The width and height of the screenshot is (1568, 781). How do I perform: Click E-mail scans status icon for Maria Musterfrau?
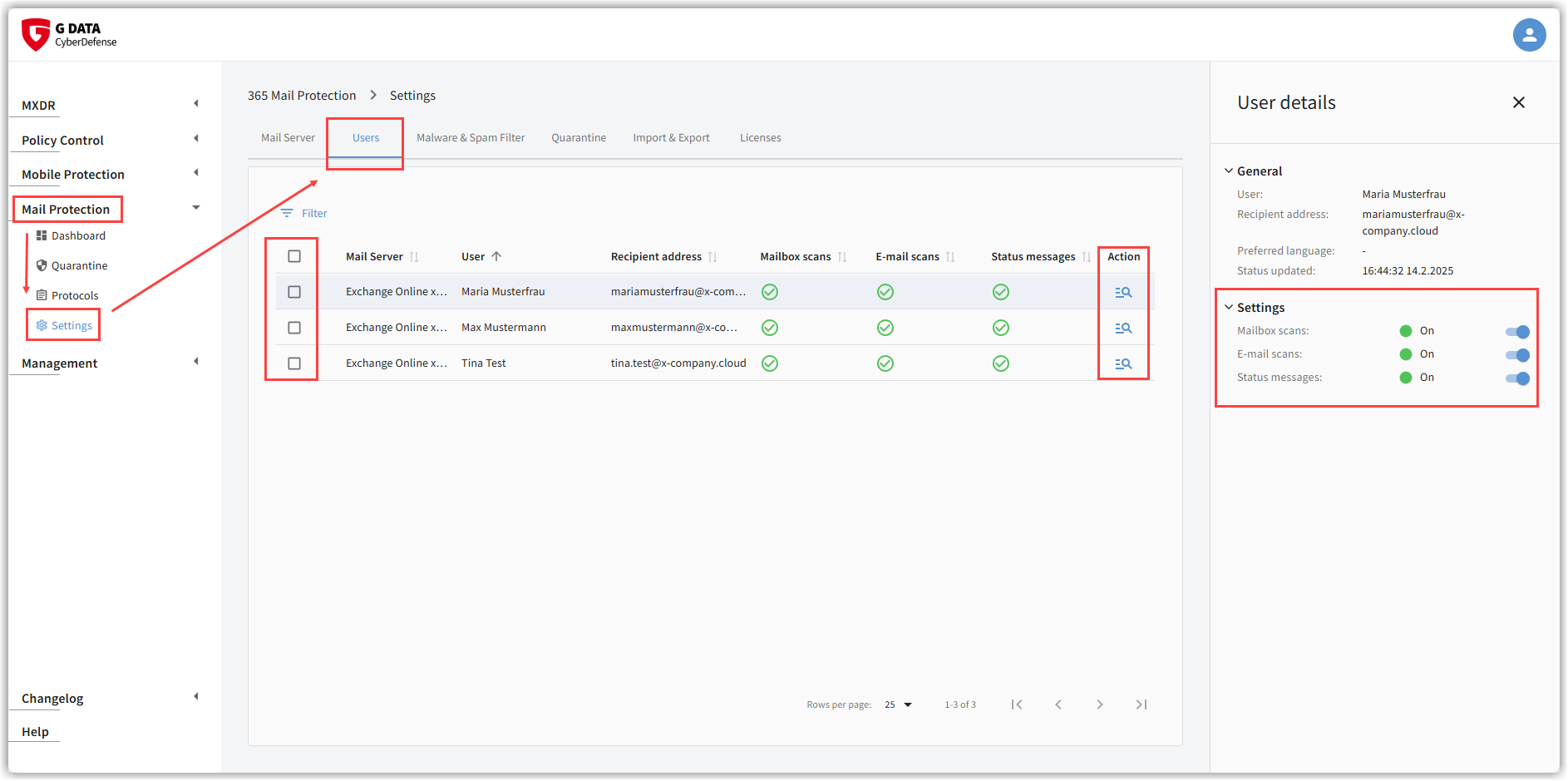[x=885, y=292]
